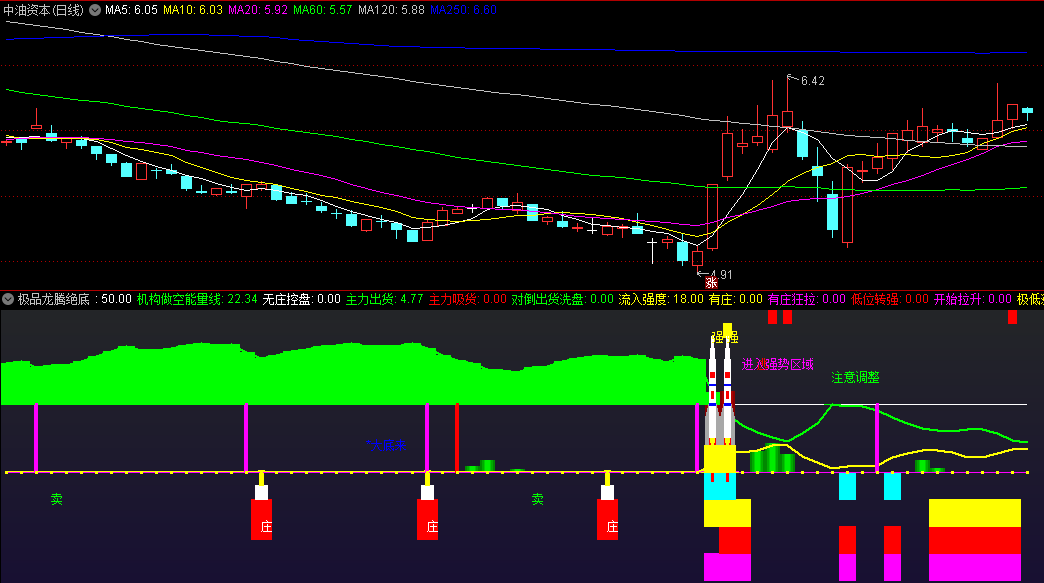Select the MA5: 6.05 label
The width and height of the screenshot is (1044, 583).
tap(131, 10)
